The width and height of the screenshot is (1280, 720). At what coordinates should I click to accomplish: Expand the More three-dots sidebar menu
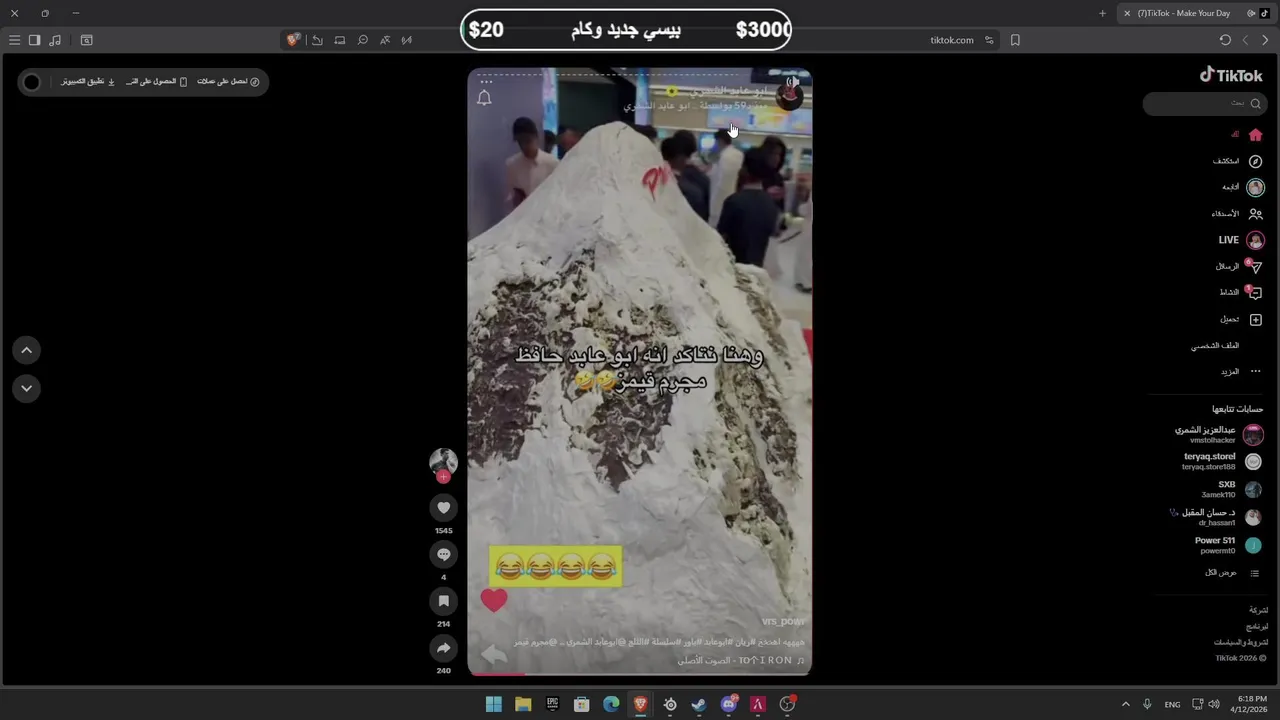[x=1240, y=371]
